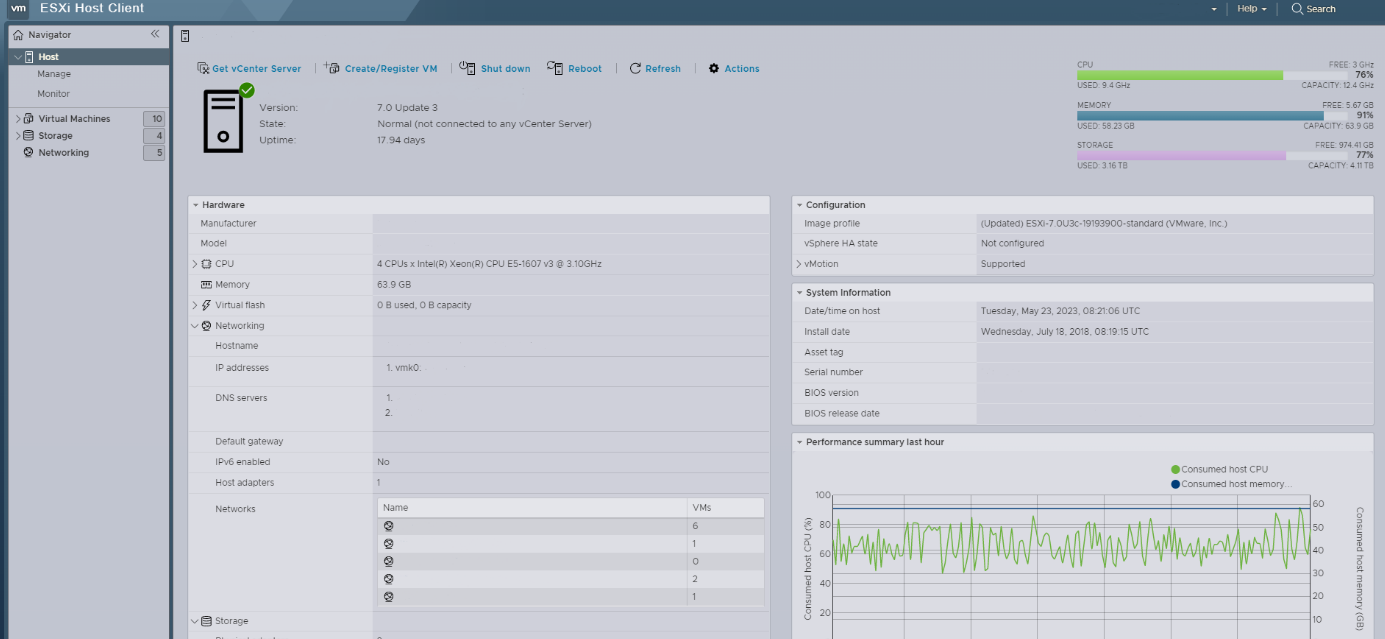Viewport: 1385px width, 639px height.
Task: Click the Refresh circular arrow icon
Action: tap(635, 69)
